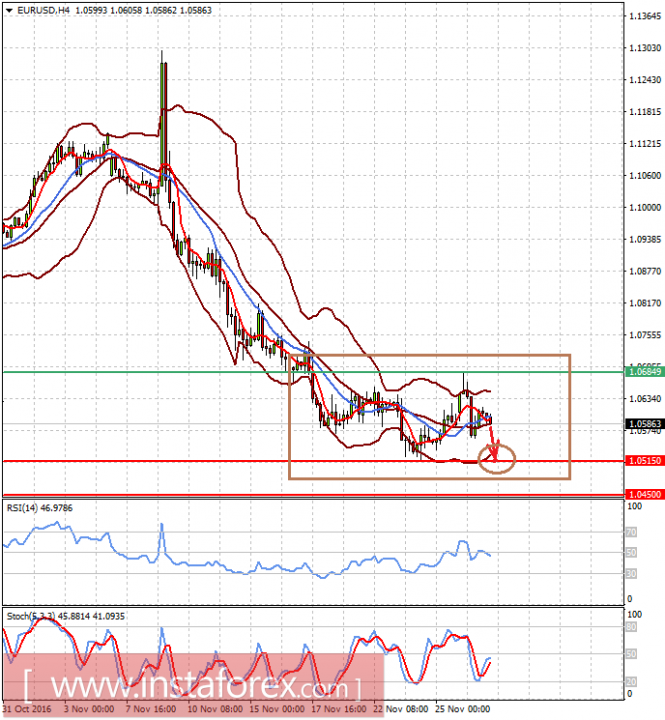The width and height of the screenshot is (665, 720).
Task: Open the www.instaforex.com watermark link
Action: point(193,686)
